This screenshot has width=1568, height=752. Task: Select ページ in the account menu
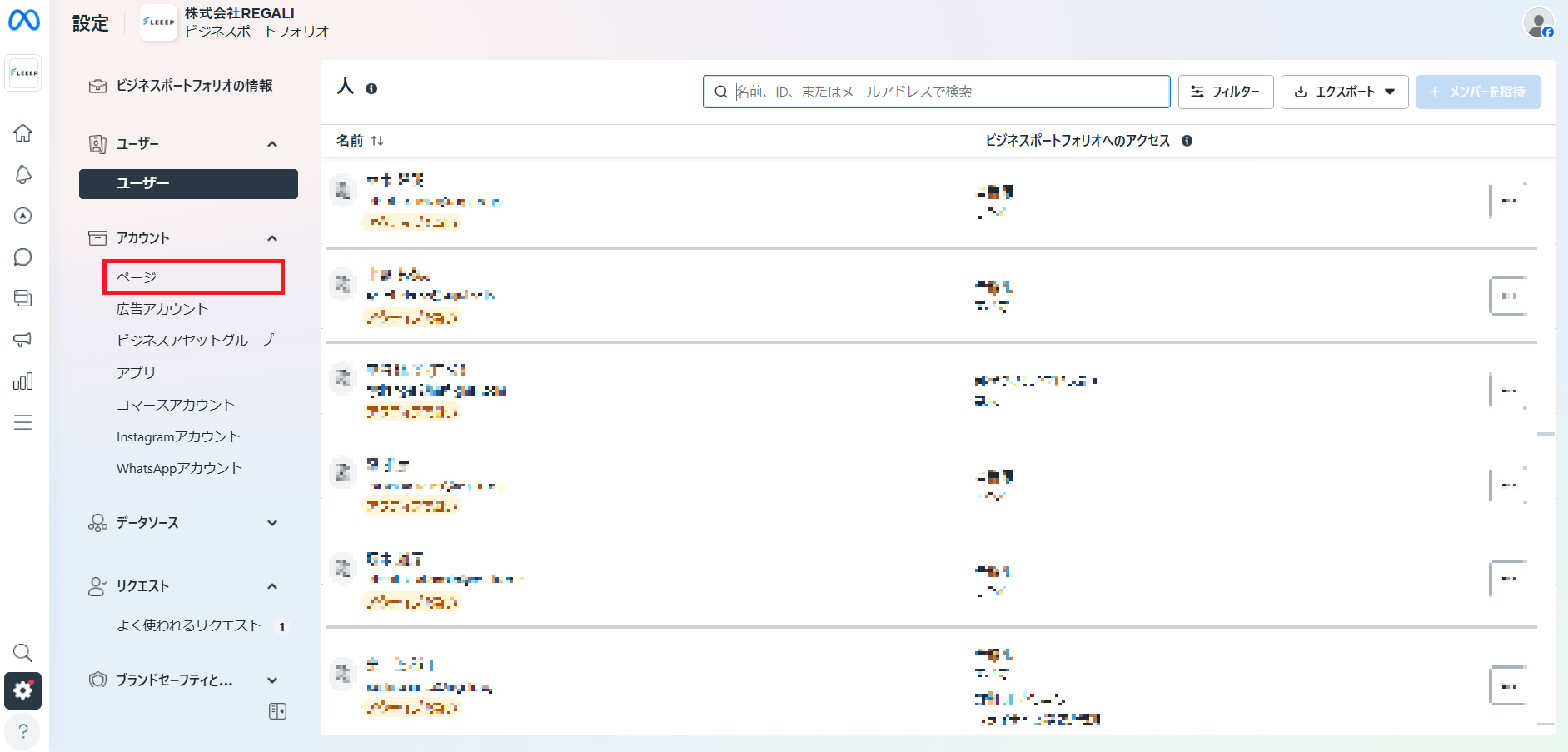pyautogui.click(x=194, y=276)
